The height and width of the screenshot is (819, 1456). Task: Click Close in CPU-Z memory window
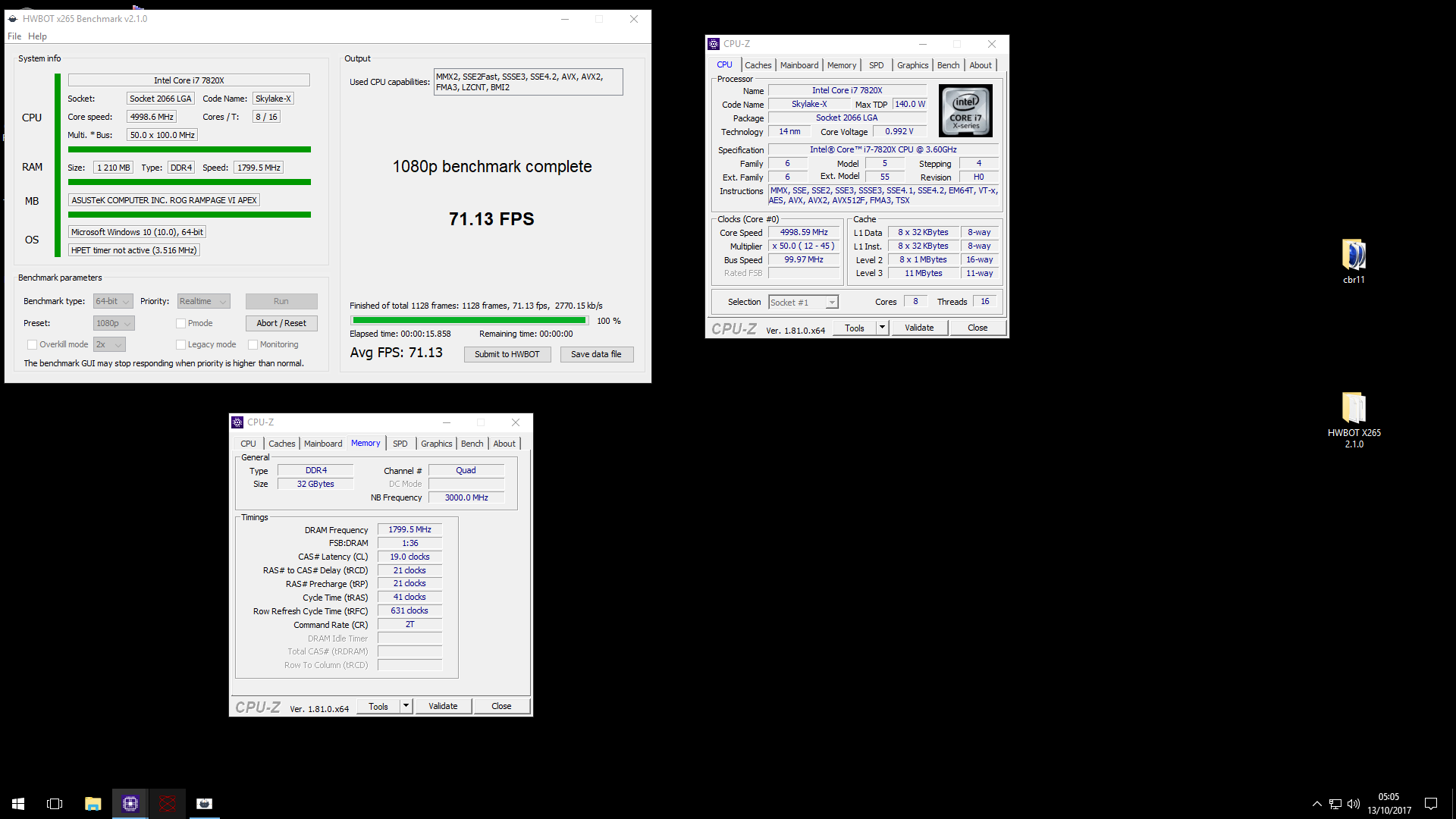501,706
